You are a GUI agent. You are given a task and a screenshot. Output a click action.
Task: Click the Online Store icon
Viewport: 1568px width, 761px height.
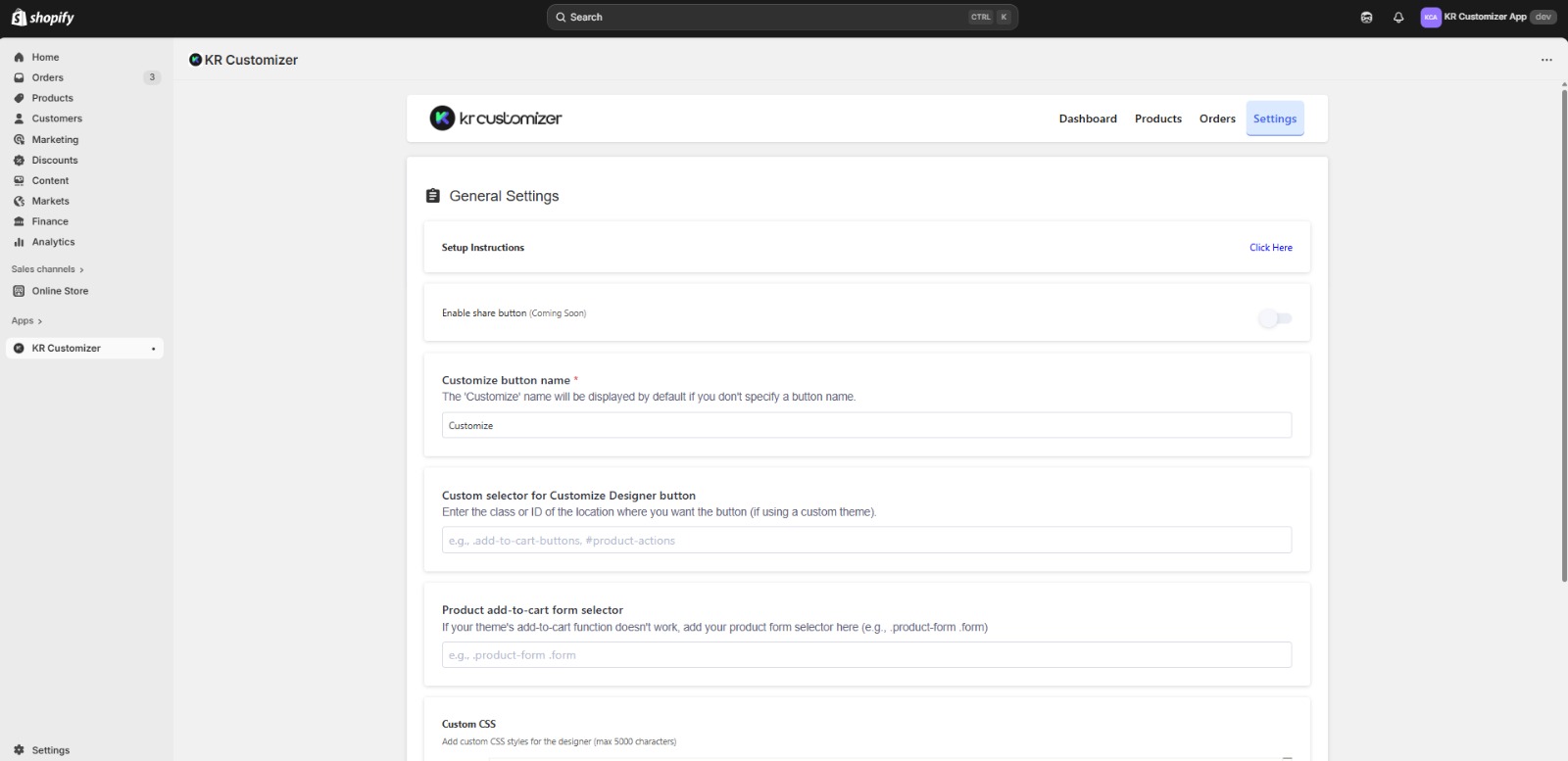(x=19, y=291)
